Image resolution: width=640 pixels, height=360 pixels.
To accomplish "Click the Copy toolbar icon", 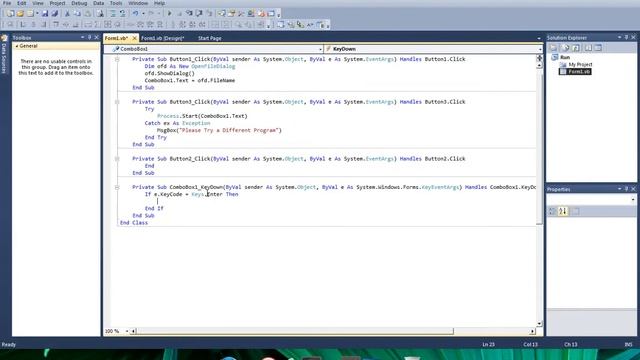I will click(x=77, y=13).
